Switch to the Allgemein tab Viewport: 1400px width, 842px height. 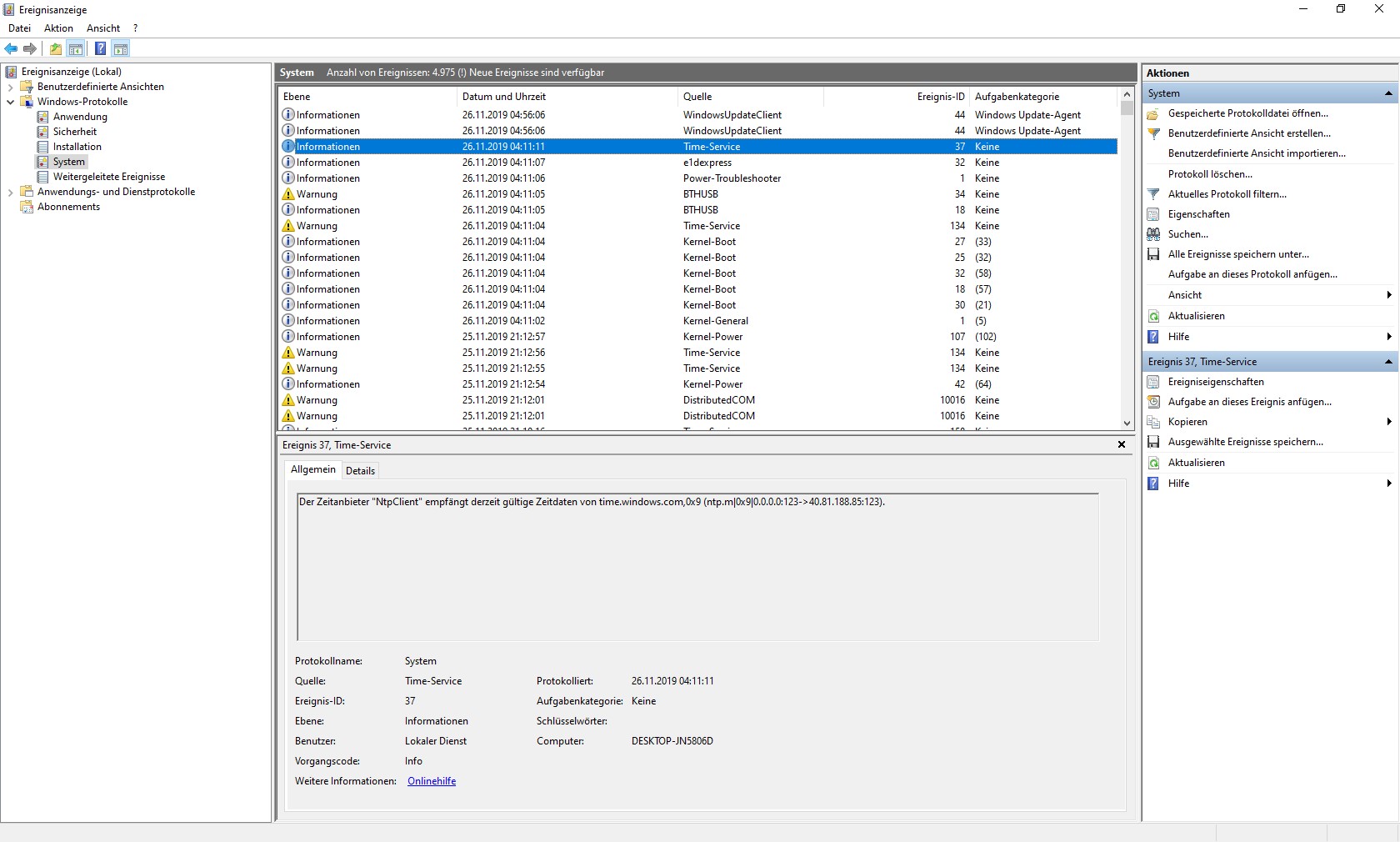[x=313, y=469]
